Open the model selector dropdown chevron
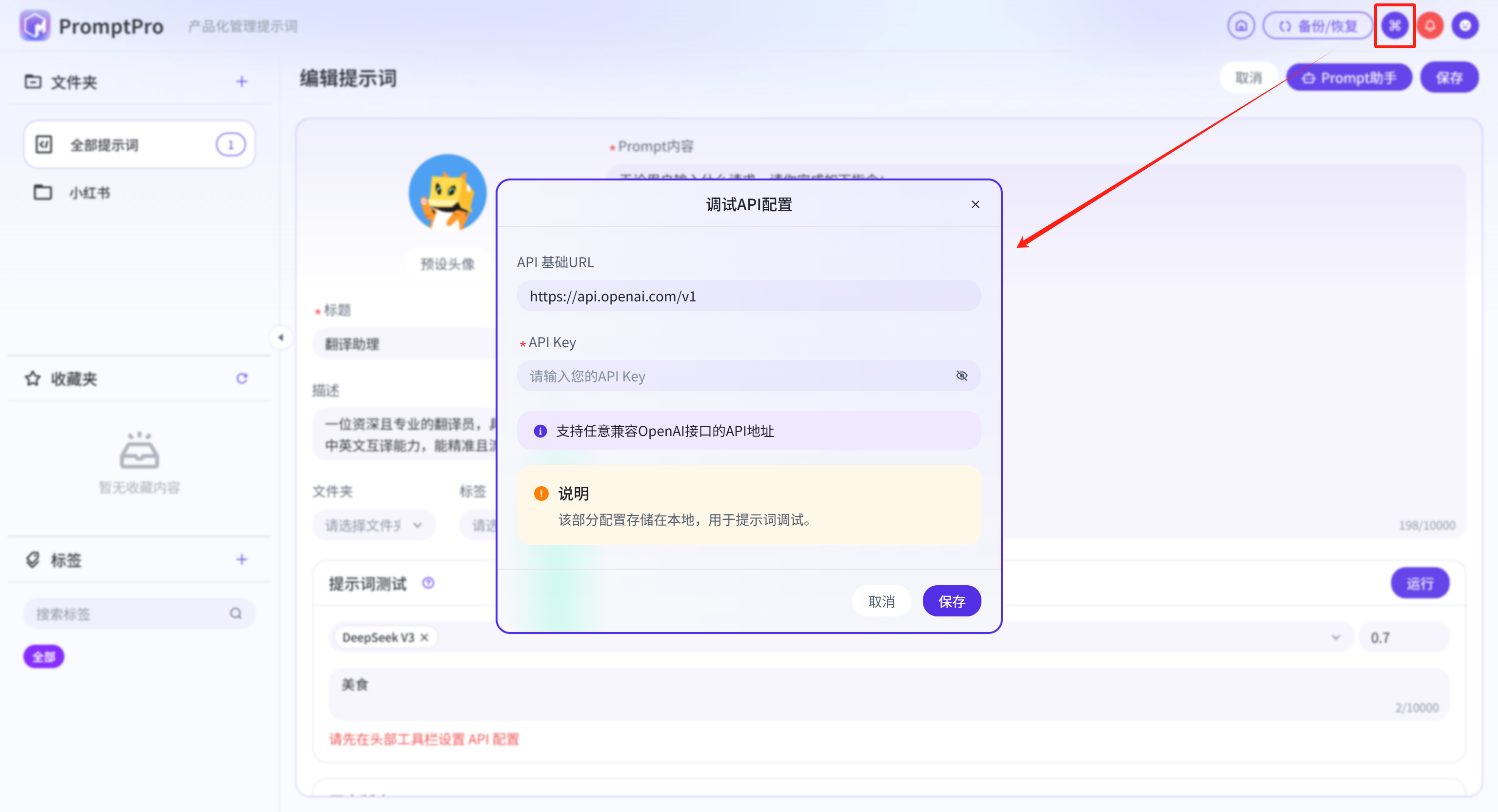 pos(1335,637)
